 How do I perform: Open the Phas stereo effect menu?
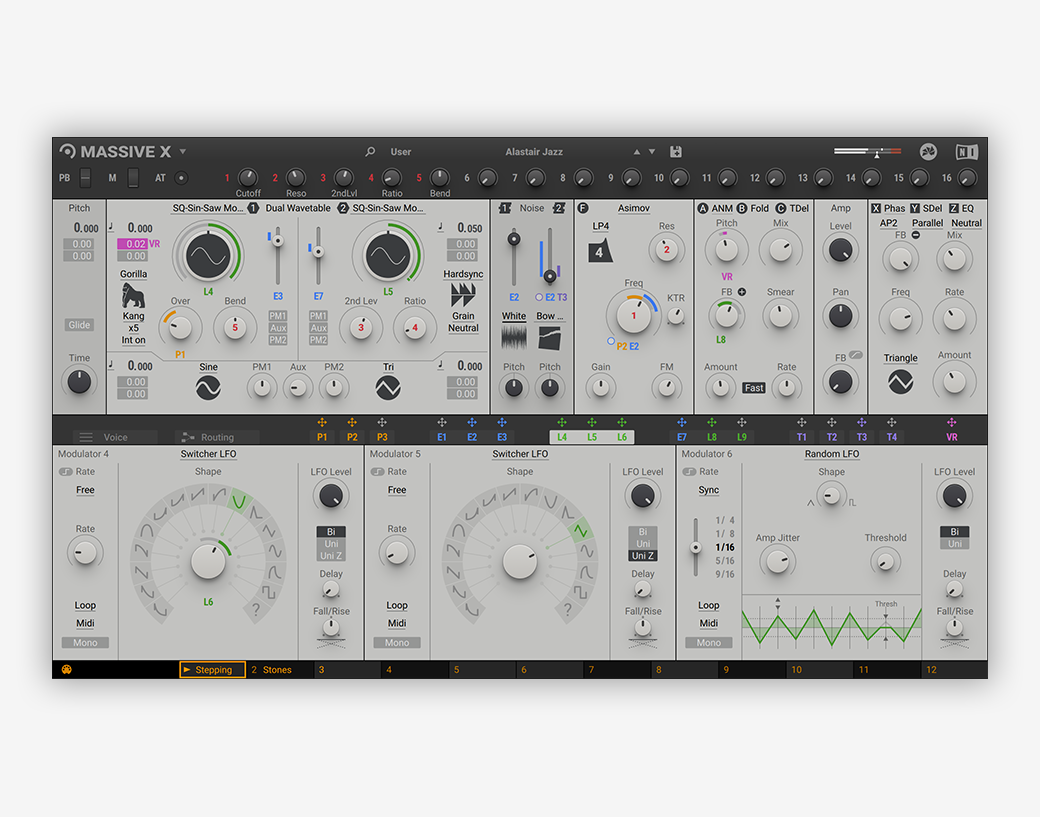894,208
